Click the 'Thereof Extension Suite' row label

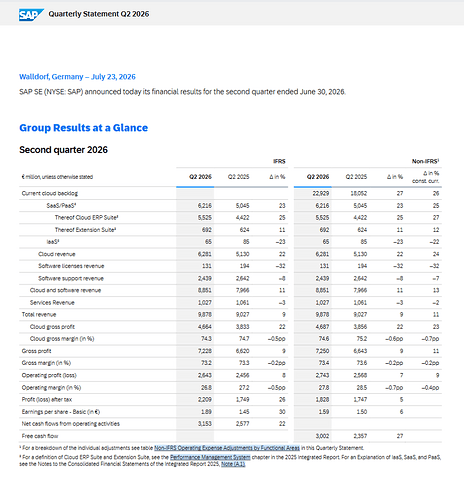pyautogui.click(x=85, y=230)
